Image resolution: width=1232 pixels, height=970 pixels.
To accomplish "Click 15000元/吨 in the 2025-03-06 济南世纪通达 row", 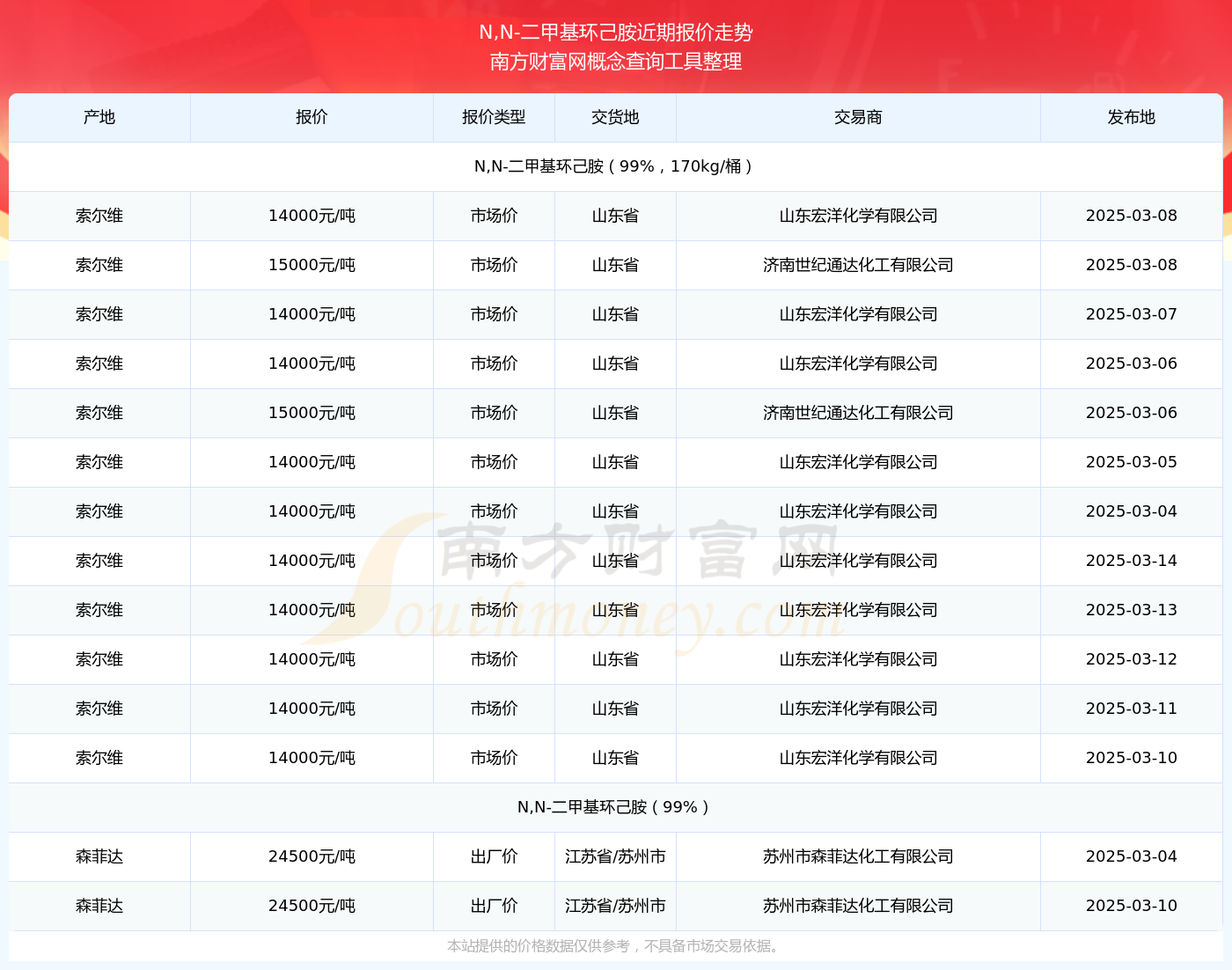I will pos(312,413).
